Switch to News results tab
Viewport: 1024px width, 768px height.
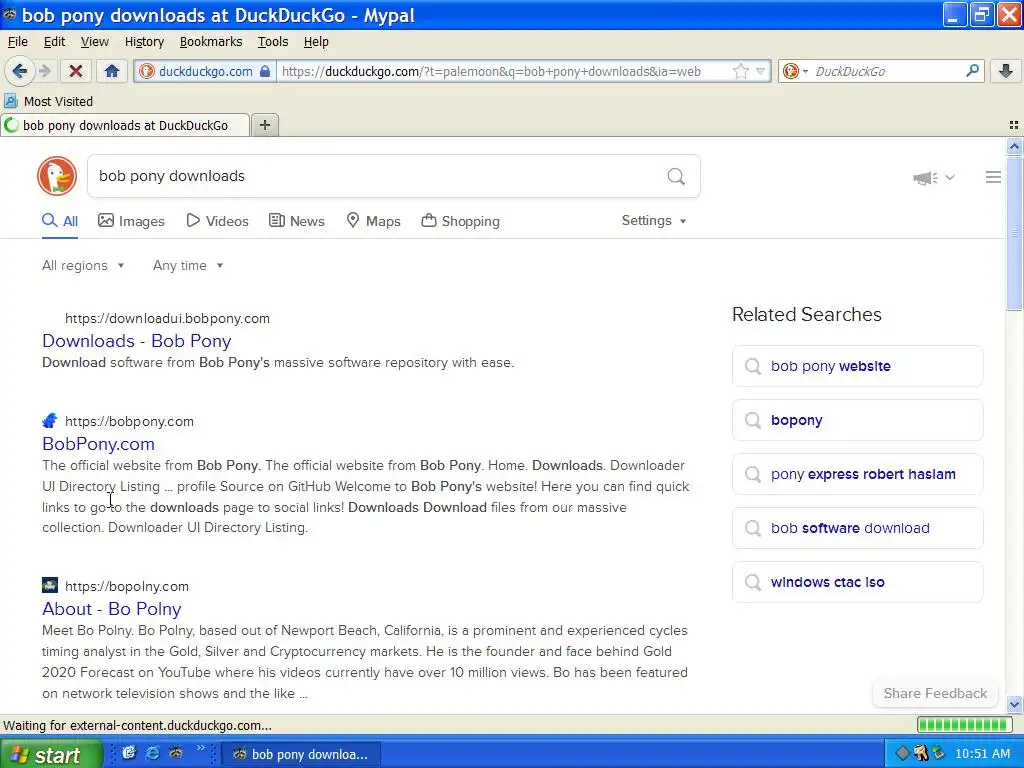coord(296,221)
